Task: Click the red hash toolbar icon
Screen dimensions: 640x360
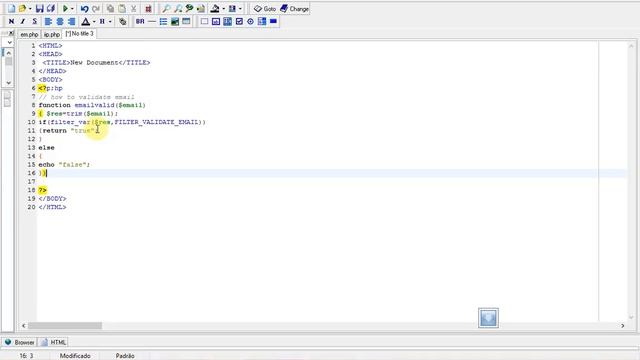Action: click(x=148, y=9)
